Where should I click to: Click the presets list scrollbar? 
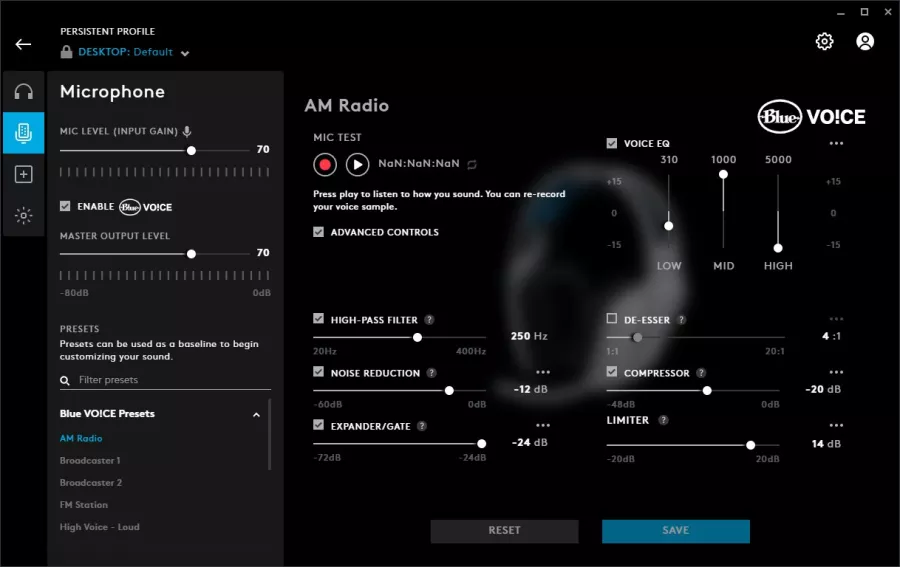pos(269,435)
